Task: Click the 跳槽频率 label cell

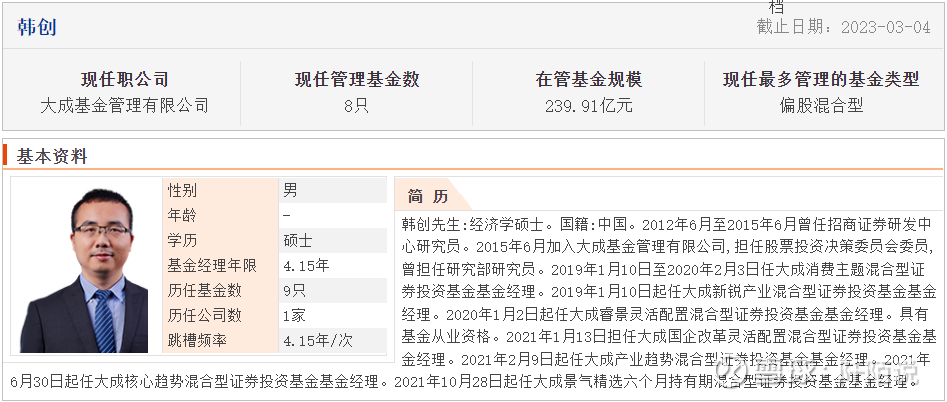Action: [x=220, y=340]
